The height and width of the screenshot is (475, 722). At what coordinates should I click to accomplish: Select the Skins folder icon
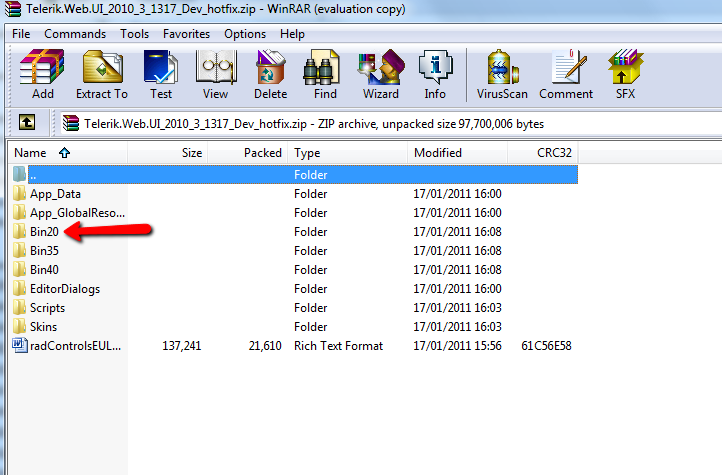(x=19, y=326)
